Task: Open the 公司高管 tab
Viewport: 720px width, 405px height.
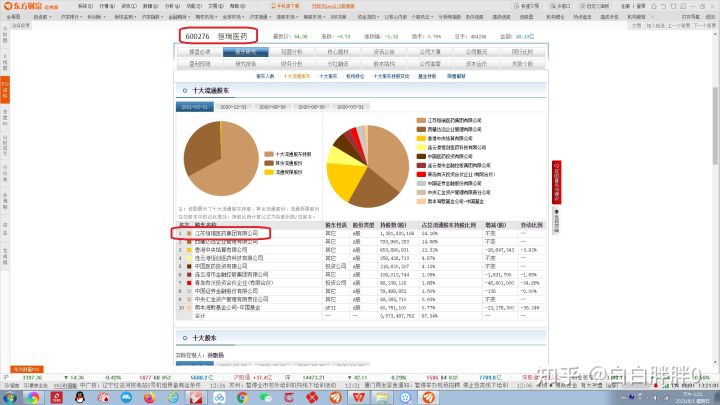Action: pyautogui.click(x=430, y=64)
